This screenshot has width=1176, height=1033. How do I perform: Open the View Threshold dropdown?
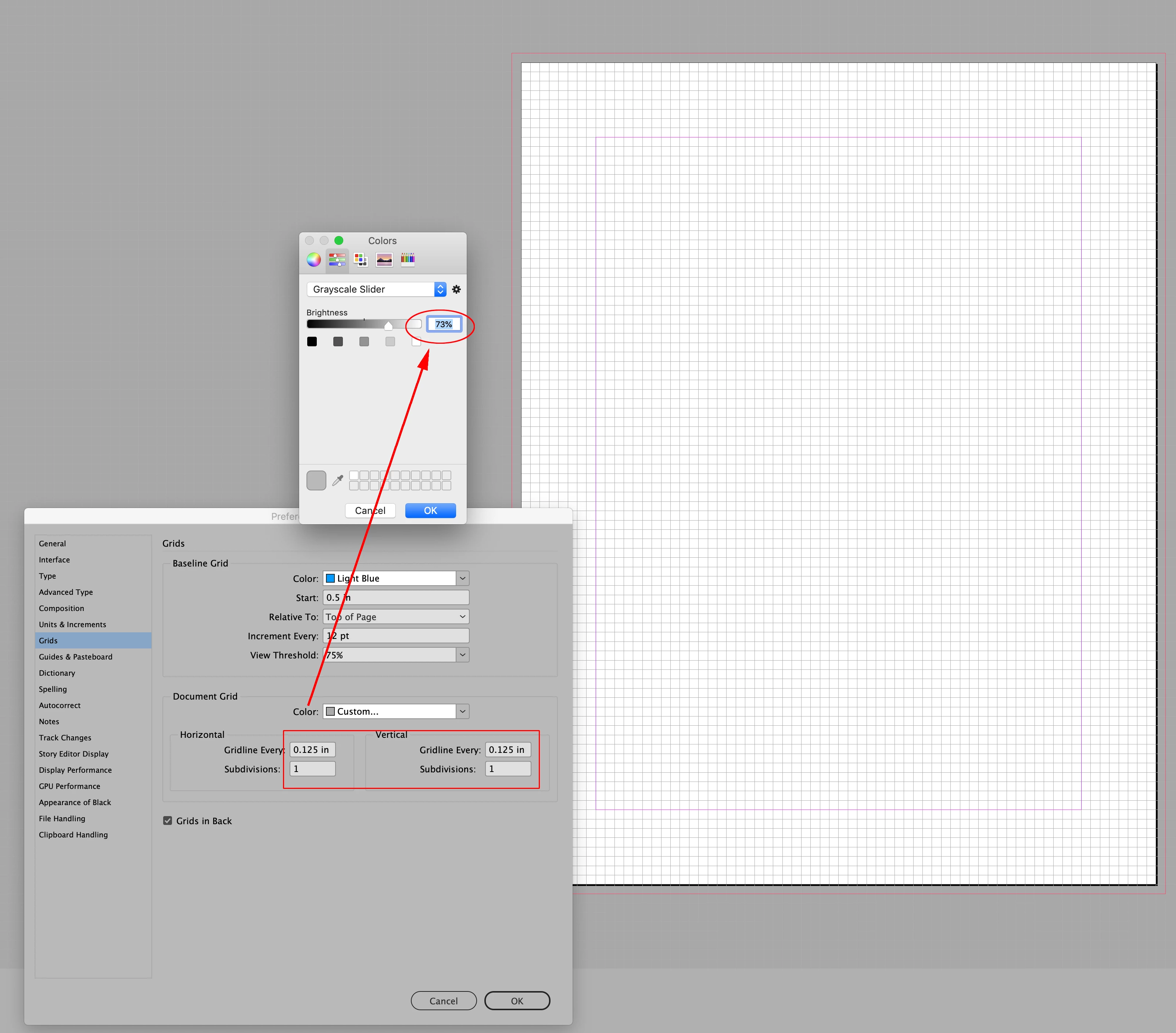[463, 655]
